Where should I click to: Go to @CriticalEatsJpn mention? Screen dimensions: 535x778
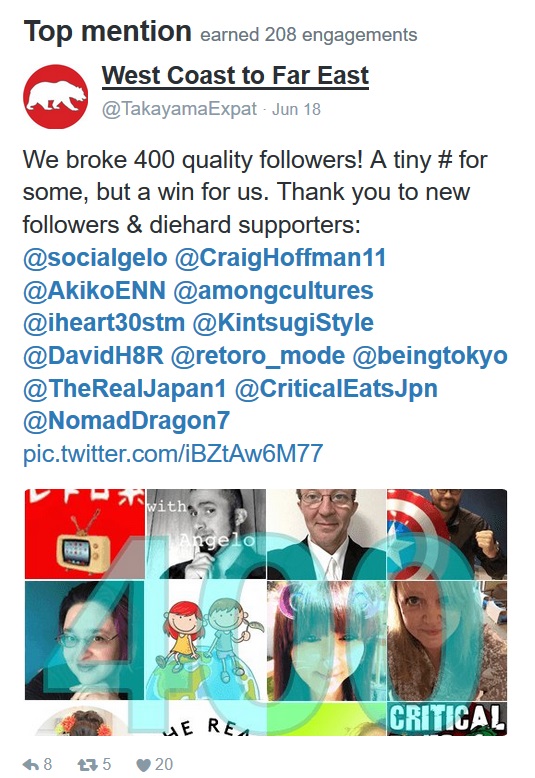(x=336, y=389)
